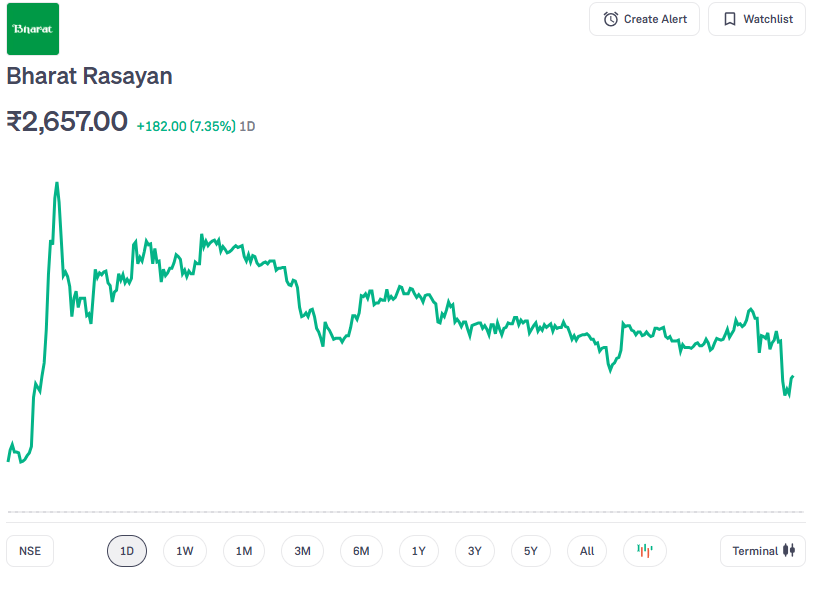Show the All time price history
The image size is (826, 599).
click(587, 551)
